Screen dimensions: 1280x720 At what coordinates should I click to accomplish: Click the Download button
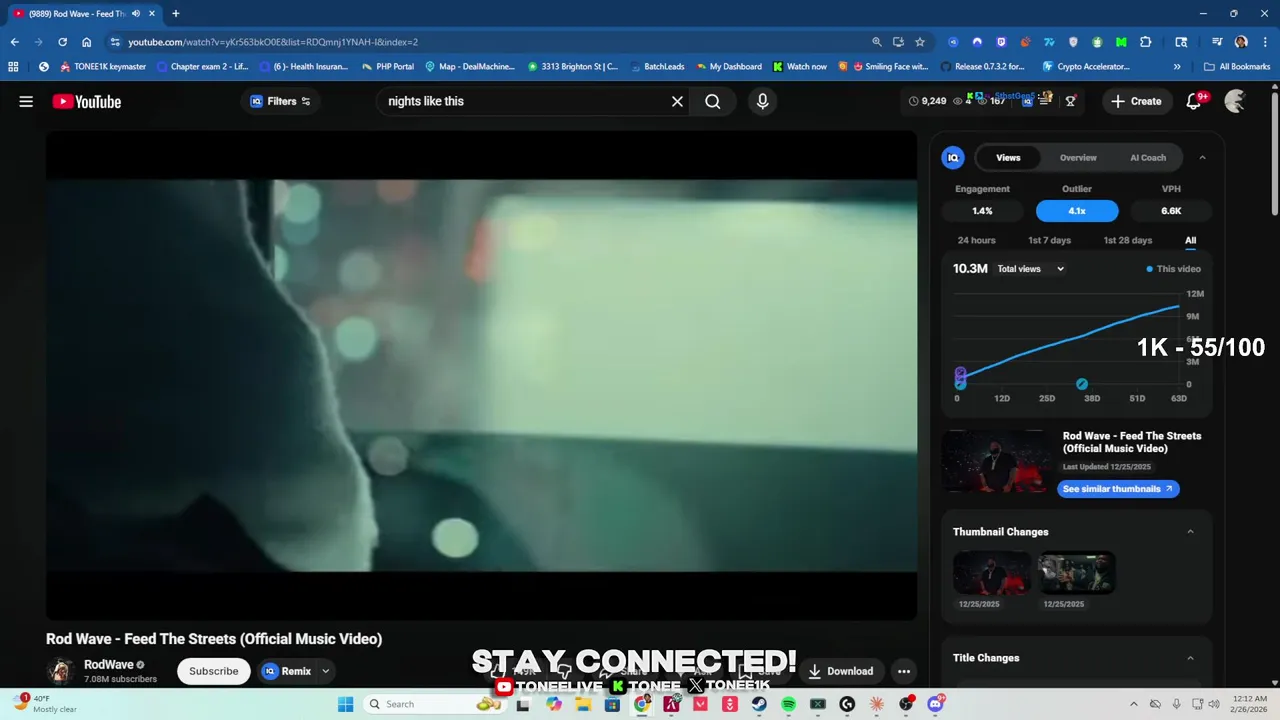pyautogui.click(x=841, y=671)
